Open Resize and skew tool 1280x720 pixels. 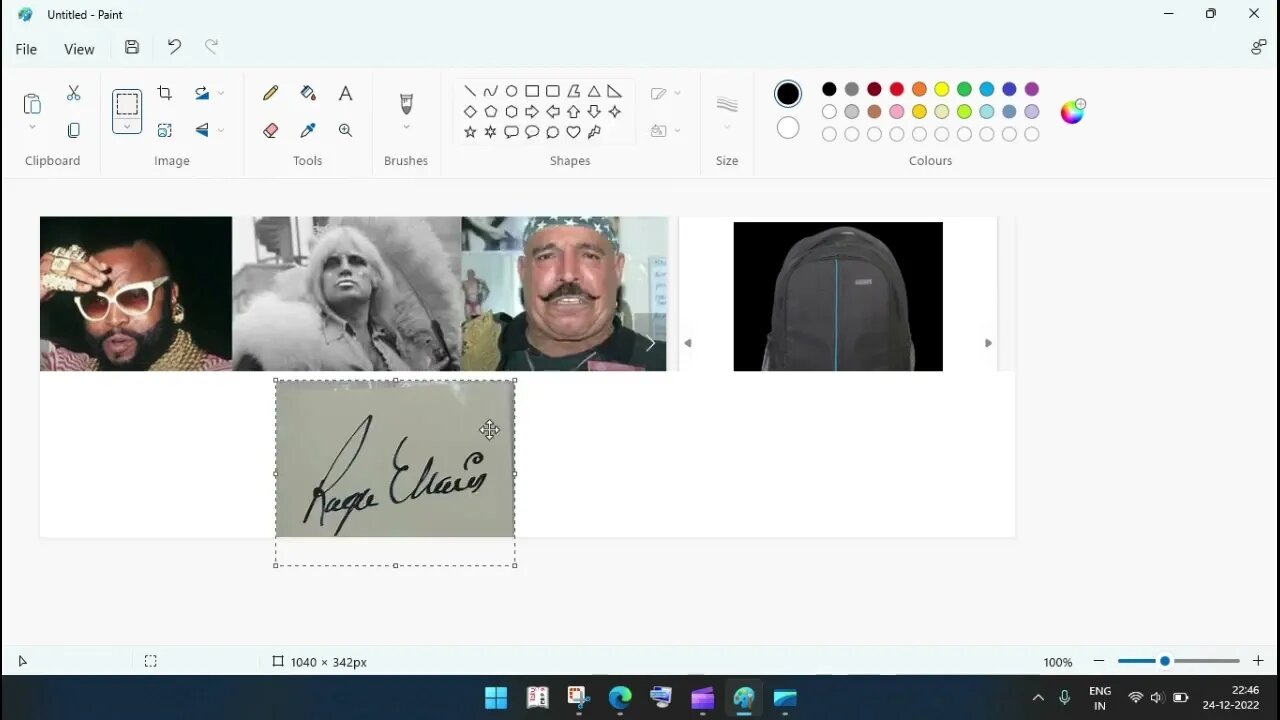165,130
